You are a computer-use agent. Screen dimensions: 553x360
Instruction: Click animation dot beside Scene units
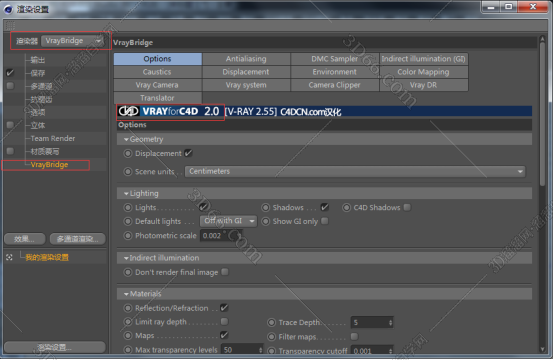click(x=128, y=172)
